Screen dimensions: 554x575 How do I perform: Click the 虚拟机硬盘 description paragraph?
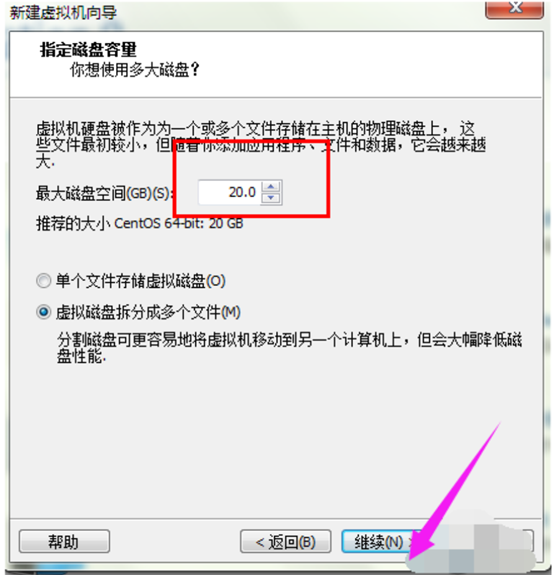click(x=261, y=145)
